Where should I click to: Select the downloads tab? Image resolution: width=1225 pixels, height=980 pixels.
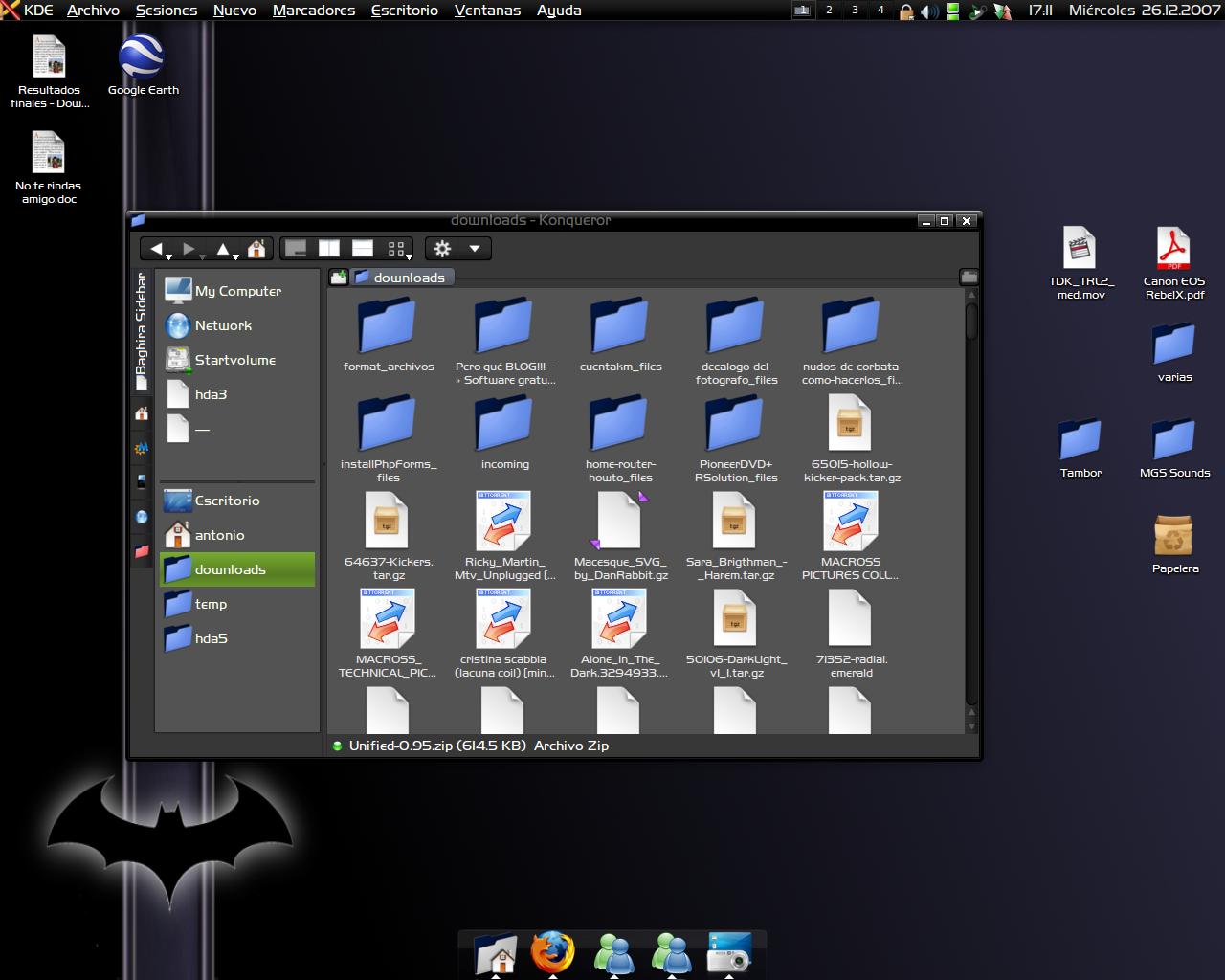[401, 278]
